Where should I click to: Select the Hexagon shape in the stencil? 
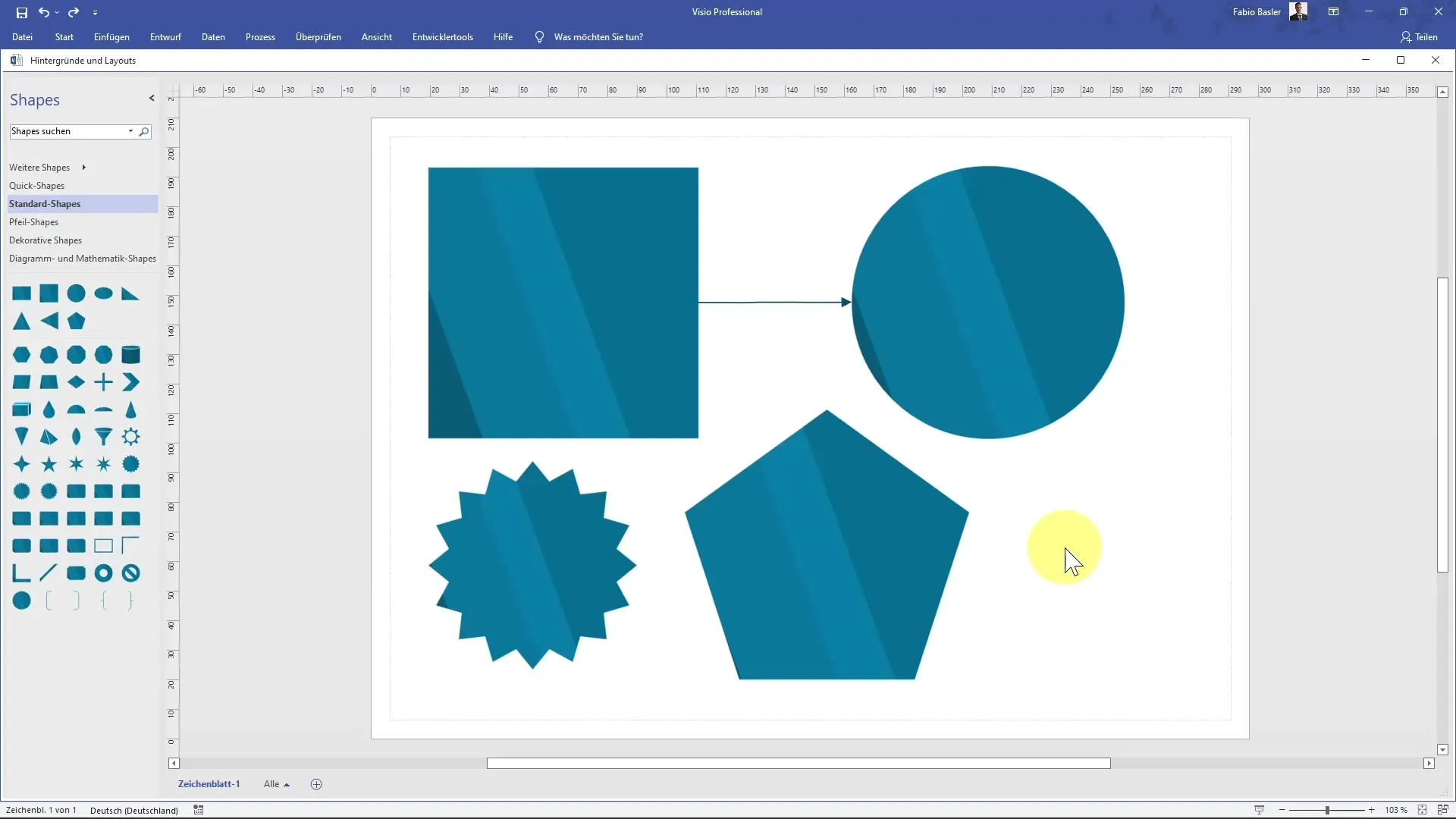21,355
